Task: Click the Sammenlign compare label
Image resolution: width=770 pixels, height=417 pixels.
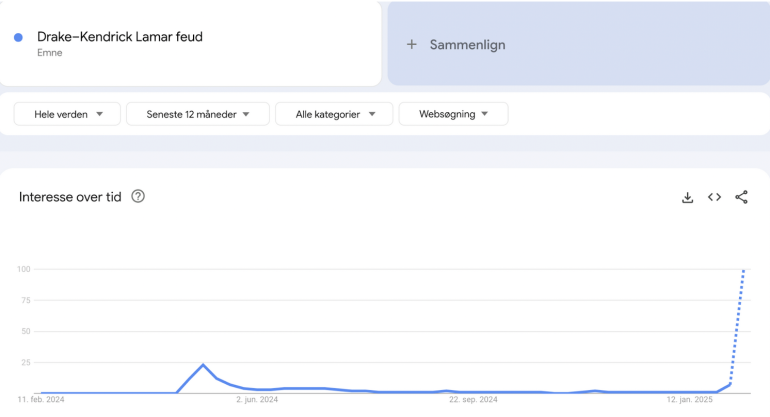Action: (x=468, y=45)
